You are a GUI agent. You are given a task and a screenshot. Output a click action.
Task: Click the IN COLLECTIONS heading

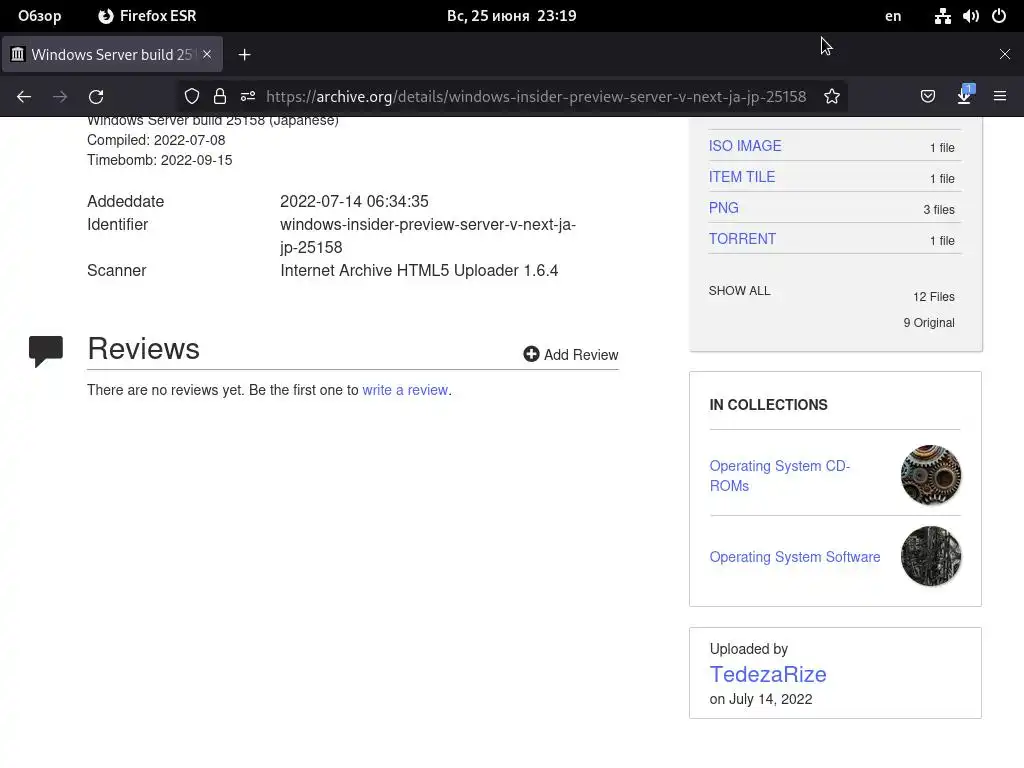768,405
